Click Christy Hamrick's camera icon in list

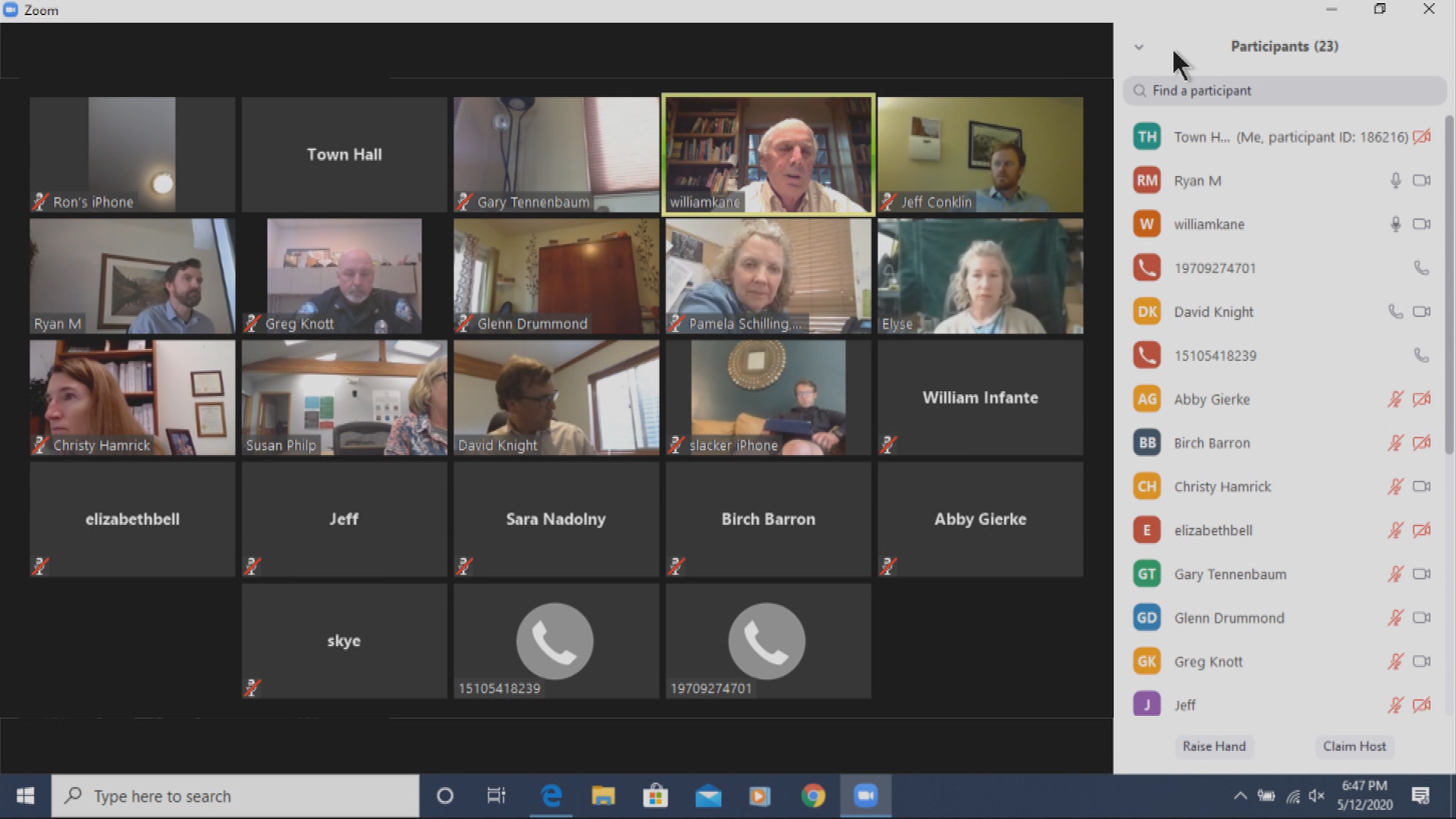point(1422,487)
